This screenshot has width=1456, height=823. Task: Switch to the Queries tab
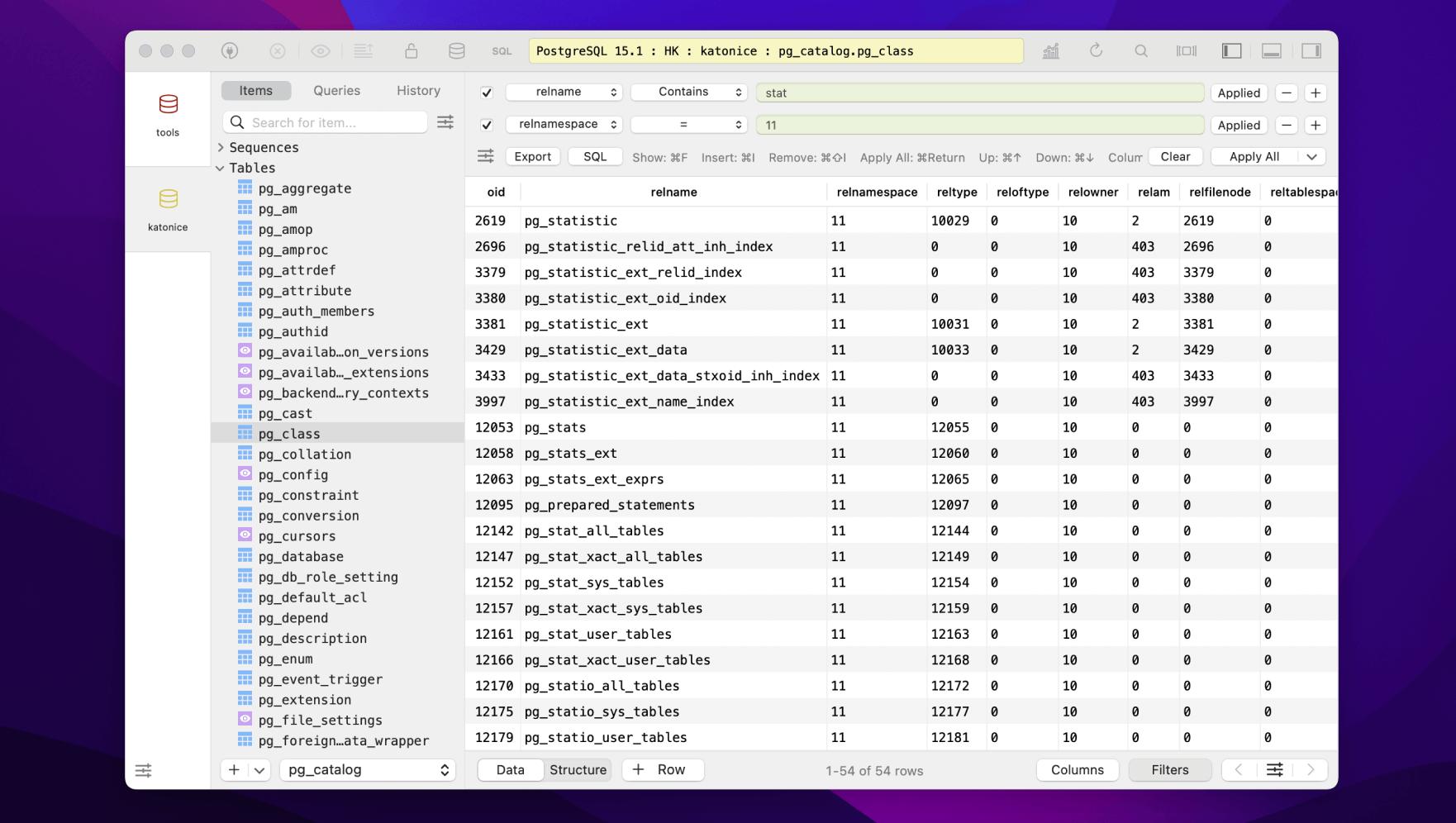[335, 90]
